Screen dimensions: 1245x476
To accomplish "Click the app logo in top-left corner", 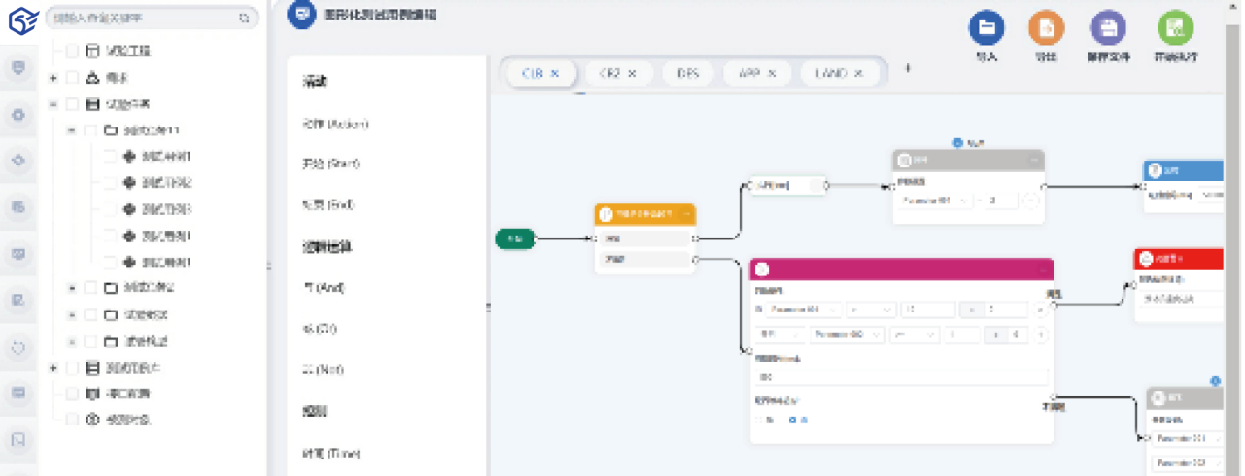I will point(18,19).
